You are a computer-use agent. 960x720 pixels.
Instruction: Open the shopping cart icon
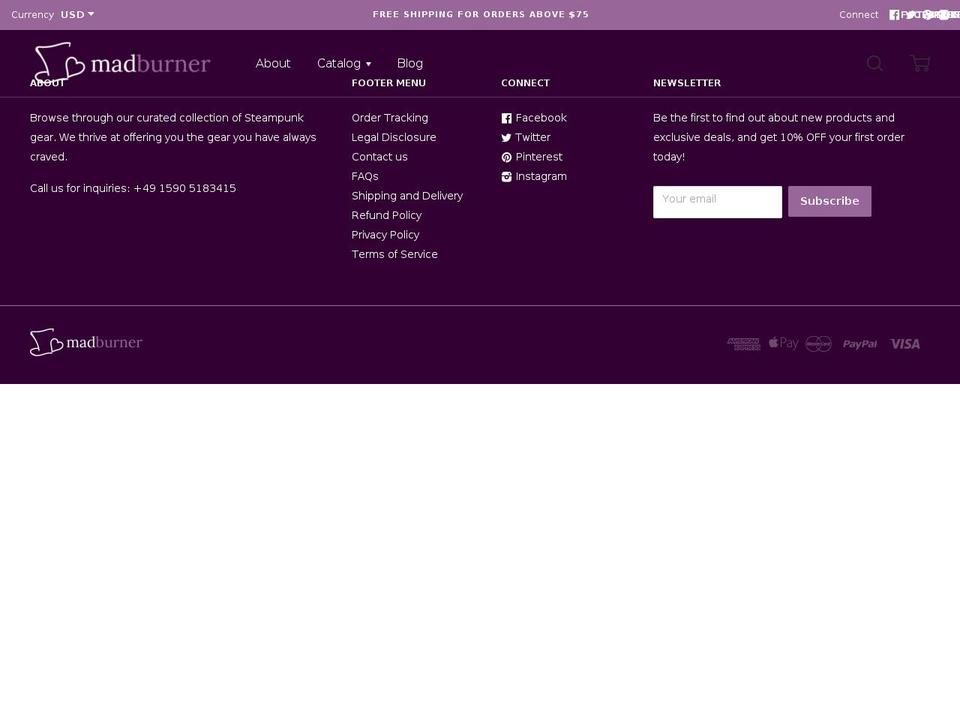920,63
